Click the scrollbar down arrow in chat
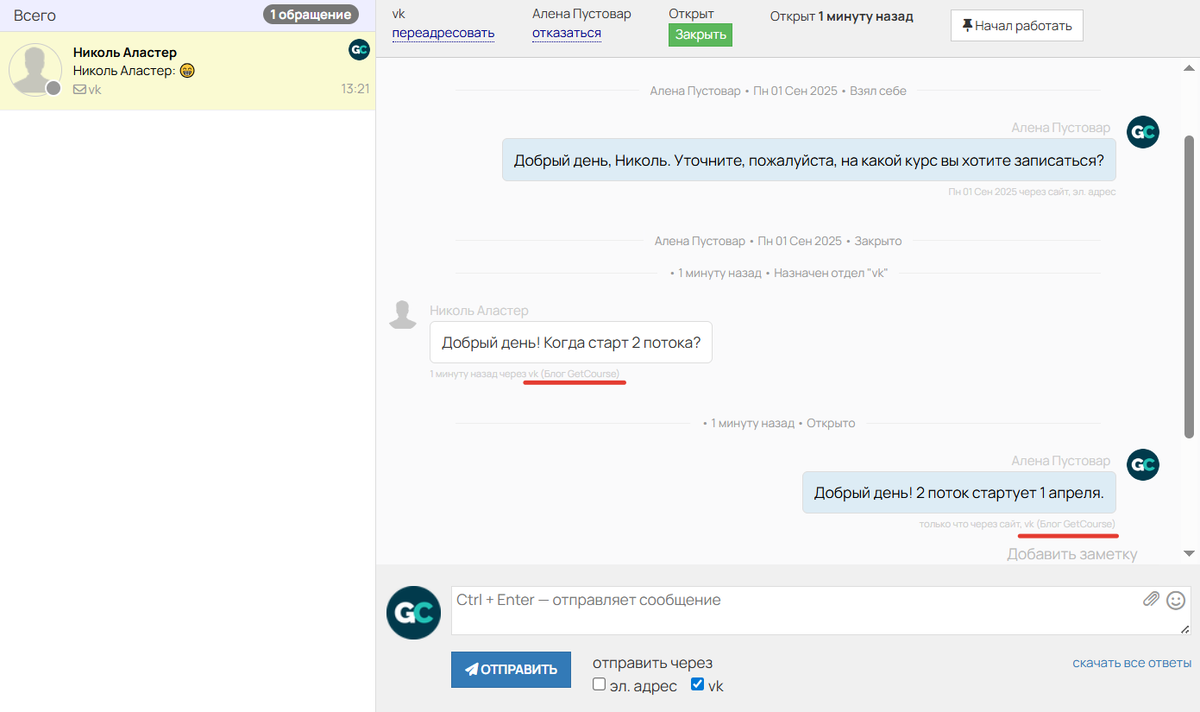Viewport: 1200px width, 712px height. [x=1189, y=553]
